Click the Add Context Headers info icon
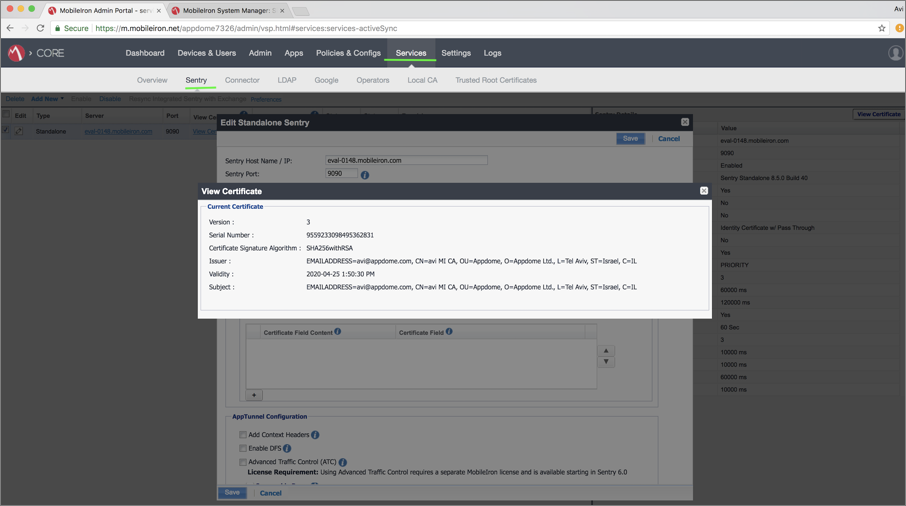Screen dimensions: 906x506 click(315, 435)
